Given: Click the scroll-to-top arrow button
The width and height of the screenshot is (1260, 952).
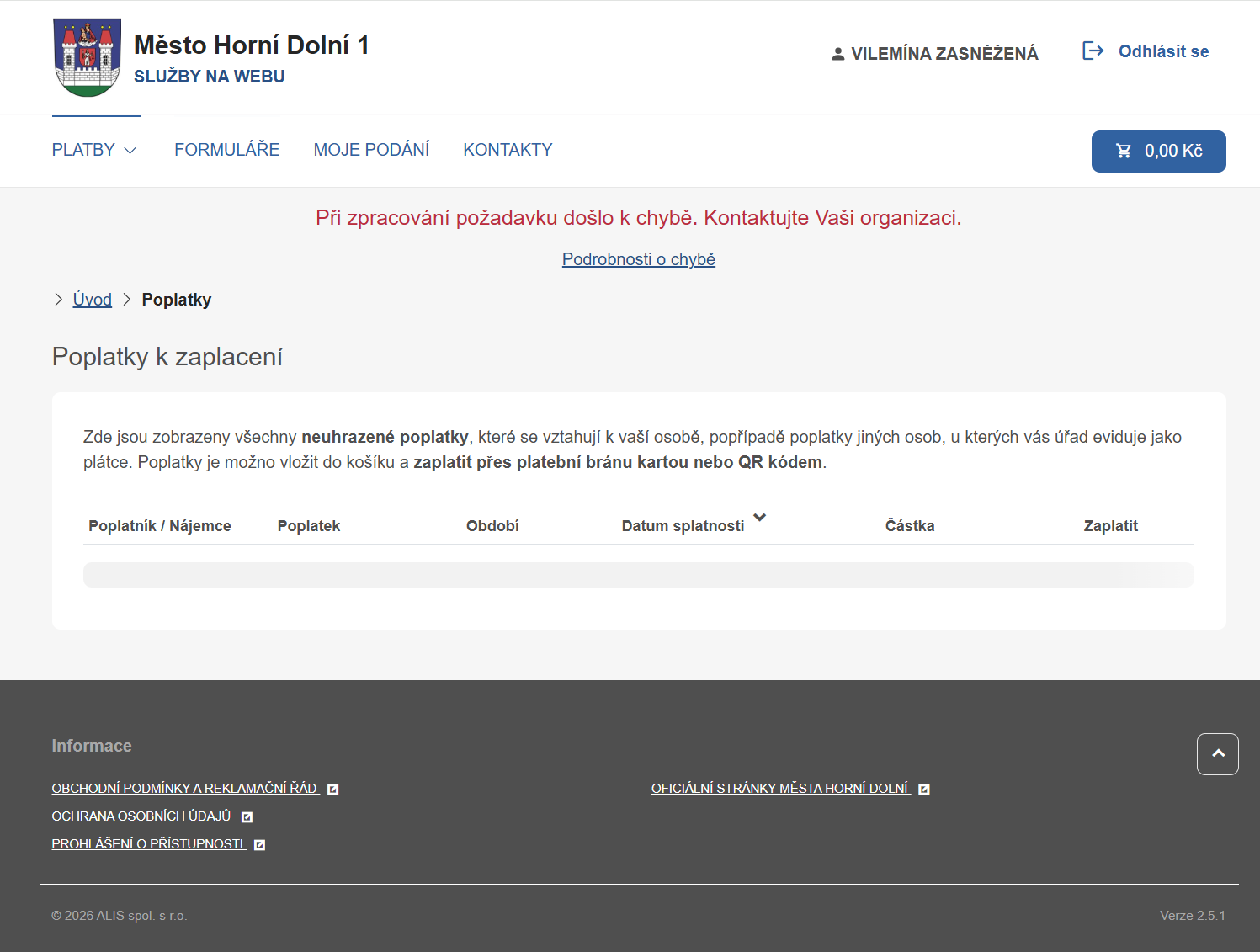Looking at the screenshot, I should click(x=1217, y=754).
